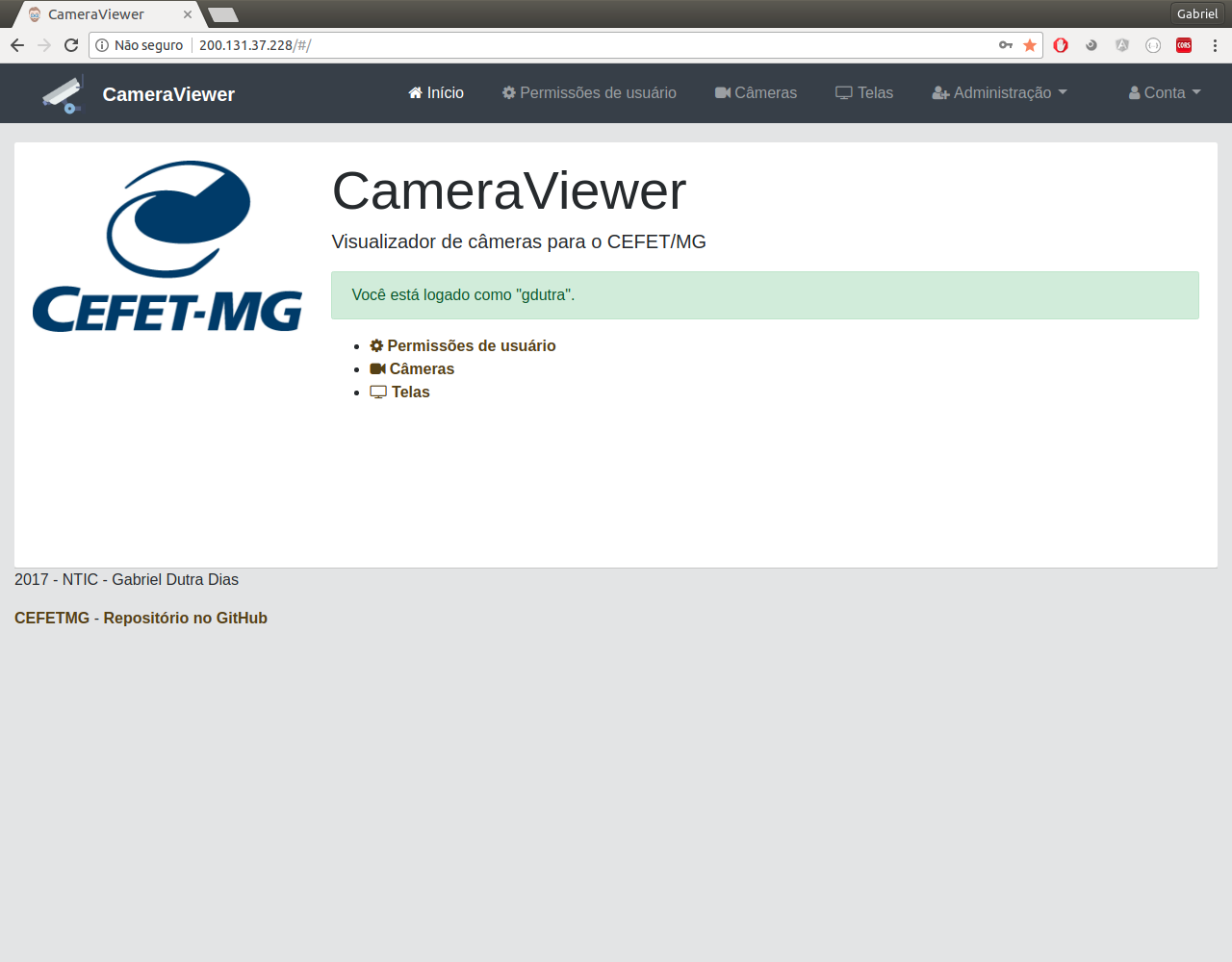This screenshot has height=962, width=1232.
Task: Click the CameraViewer security camera logo icon
Action: pyautogui.click(x=63, y=94)
